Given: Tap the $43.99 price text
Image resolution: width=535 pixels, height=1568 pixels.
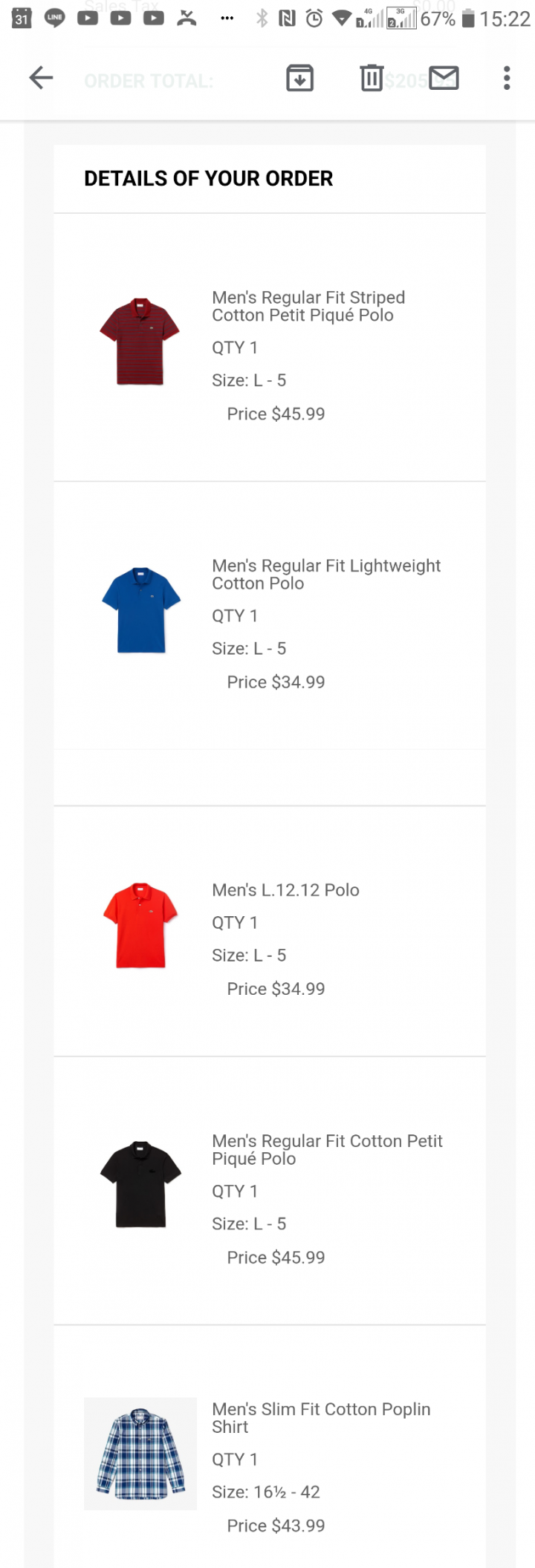Looking at the screenshot, I should pyautogui.click(x=276, y=1526).
